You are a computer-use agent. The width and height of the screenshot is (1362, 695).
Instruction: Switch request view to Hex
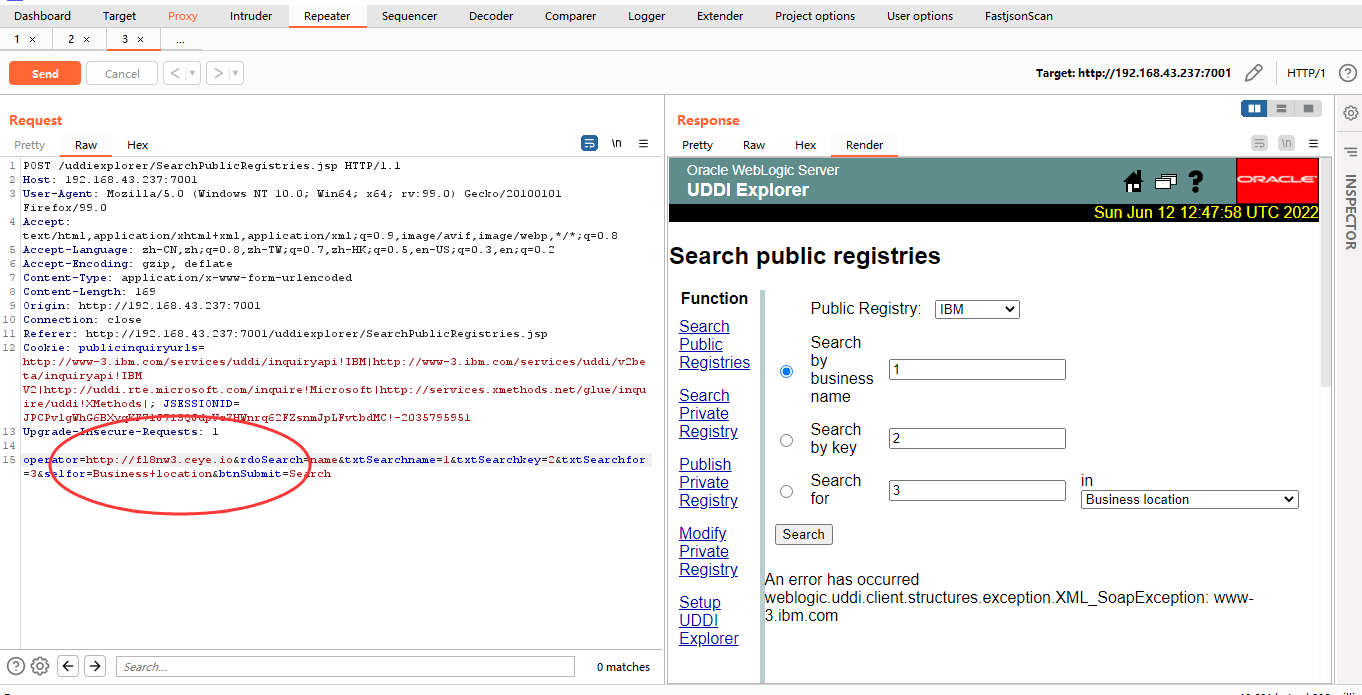point(138,145)
